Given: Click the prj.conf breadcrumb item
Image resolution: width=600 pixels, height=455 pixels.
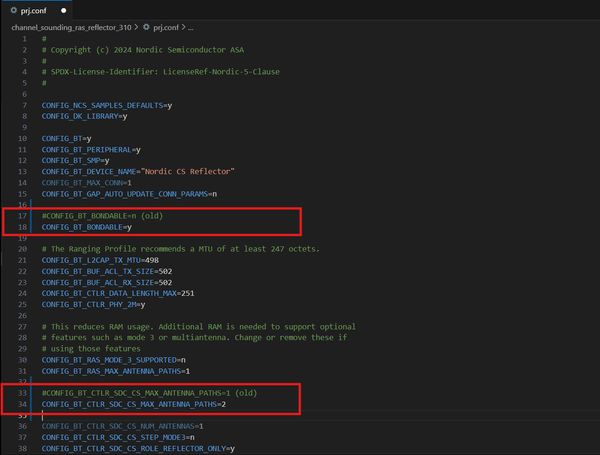Looking at the screenshot, I should point(167,27).
